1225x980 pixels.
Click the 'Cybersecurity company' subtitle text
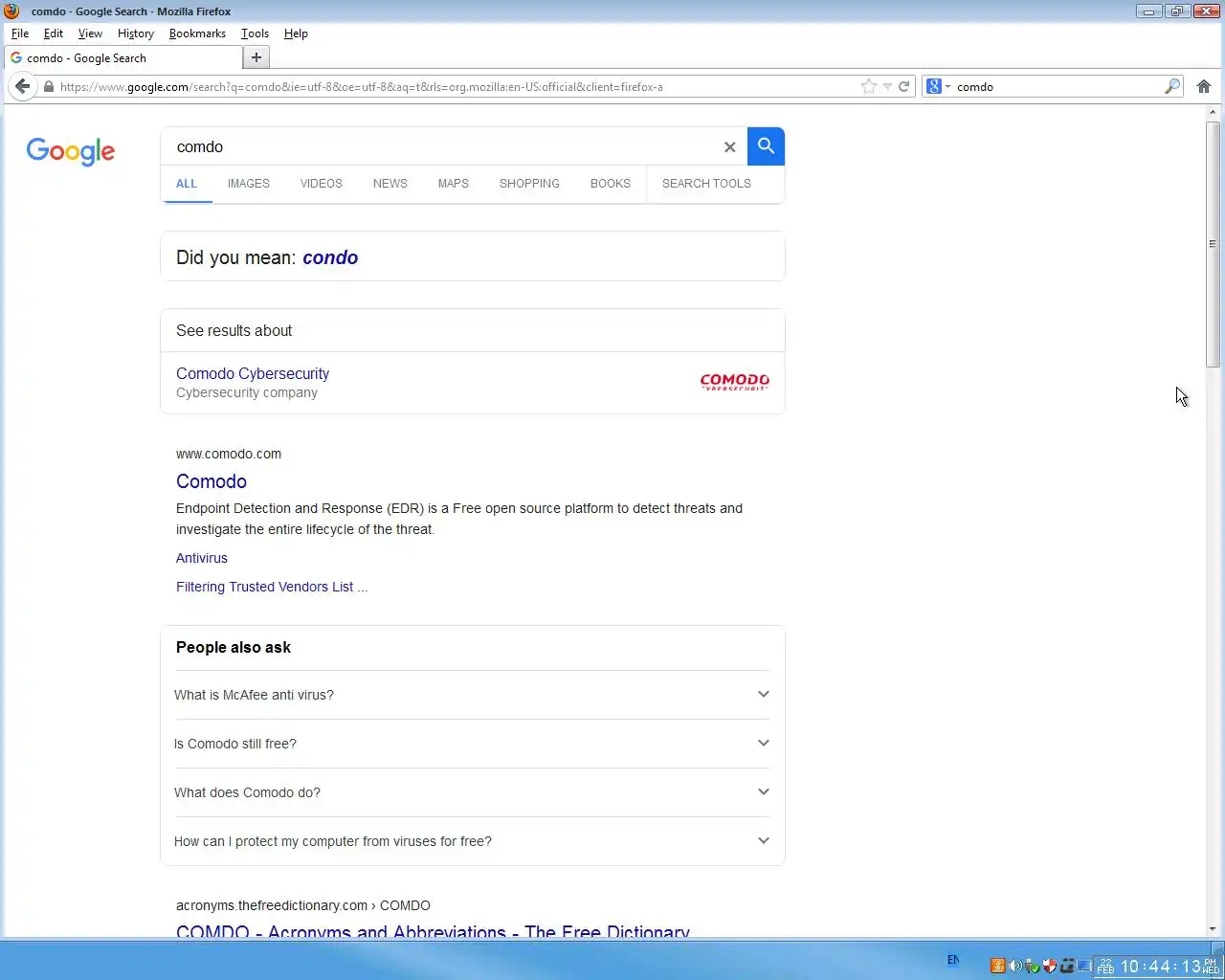(x=247, y=392)
